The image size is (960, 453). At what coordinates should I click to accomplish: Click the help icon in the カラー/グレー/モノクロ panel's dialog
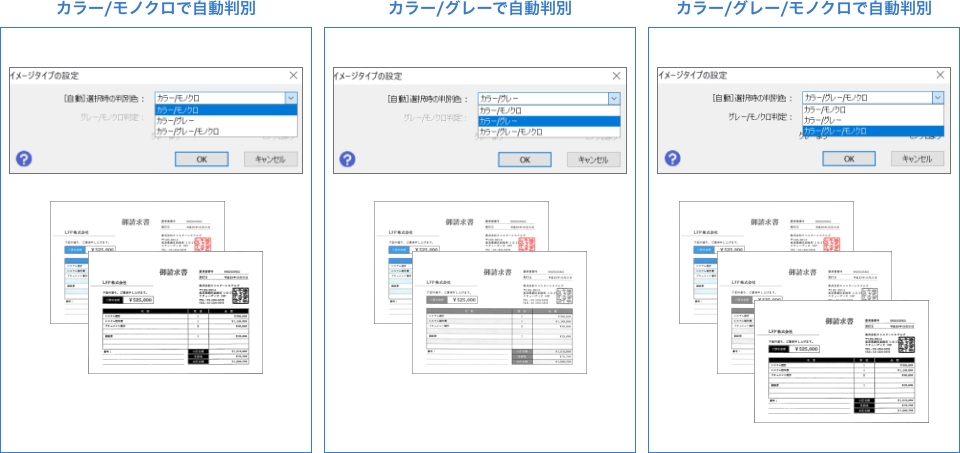[672, 158]
